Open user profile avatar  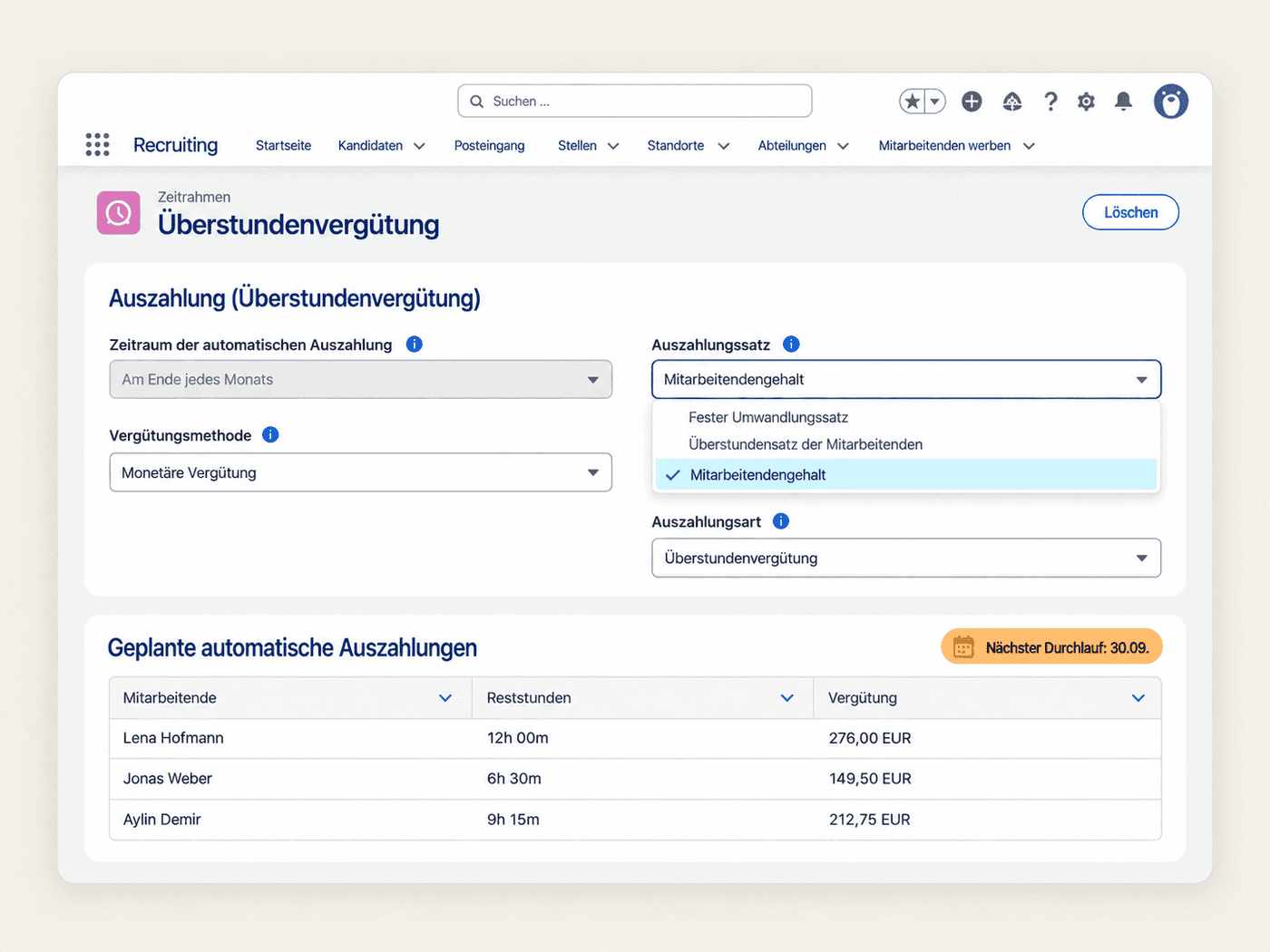coord(1171,102)
